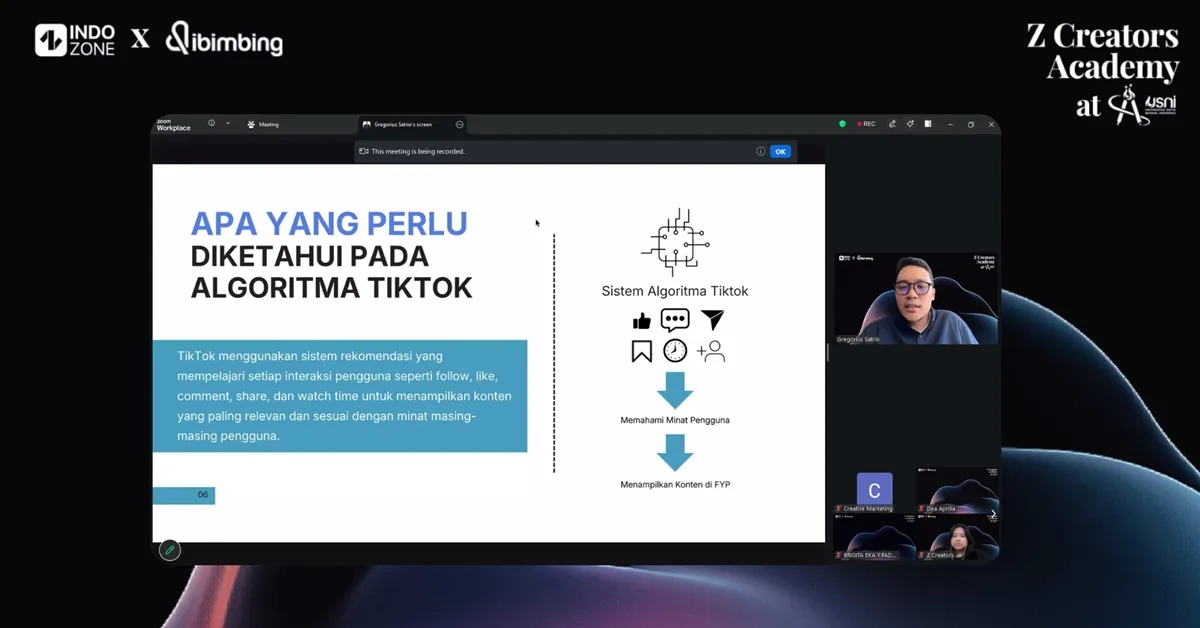Click the slide number 06 label
Viewport: 1200px width, 628px height.
pyautogui.click(x=202, y=495)
